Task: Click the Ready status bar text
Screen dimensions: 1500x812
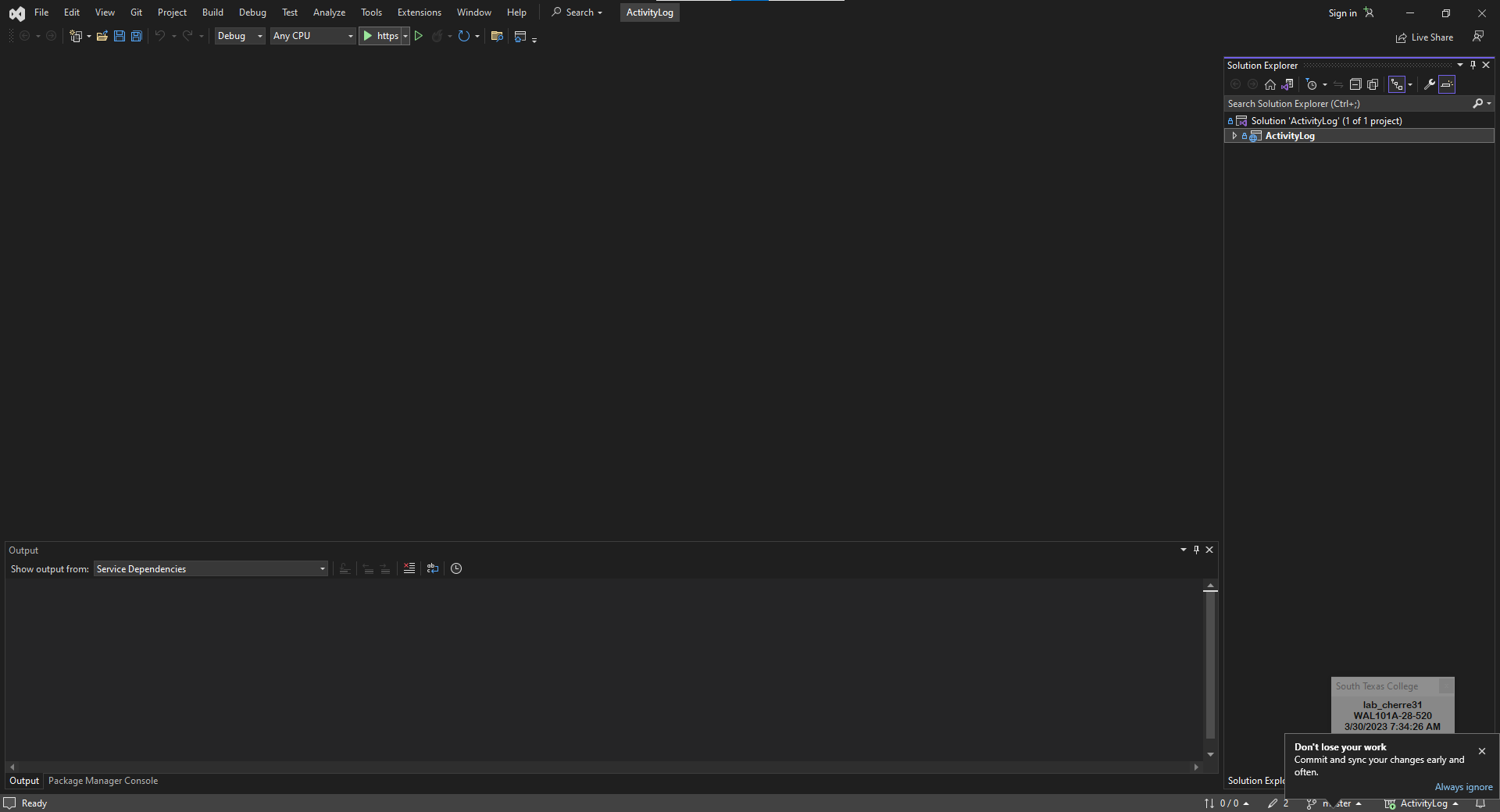Action: [34, 803]
